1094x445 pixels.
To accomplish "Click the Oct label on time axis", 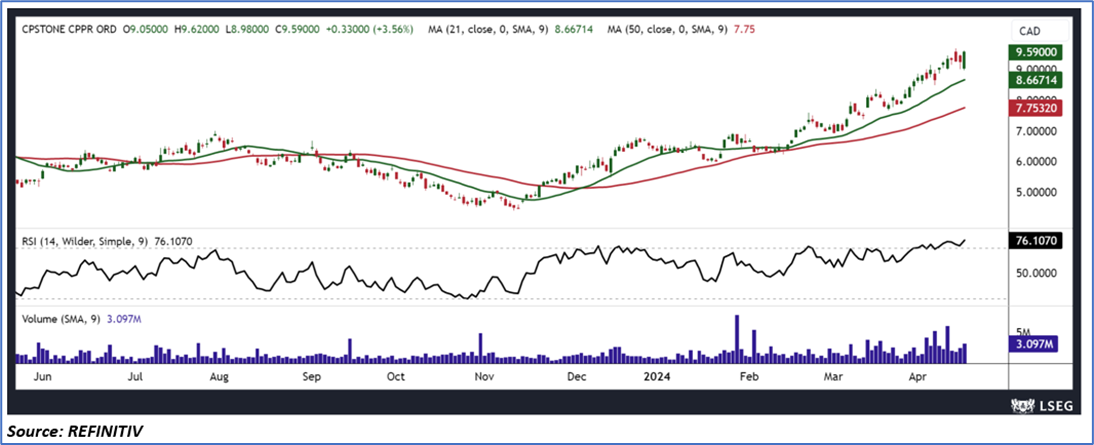I will (x=396, y=377).
